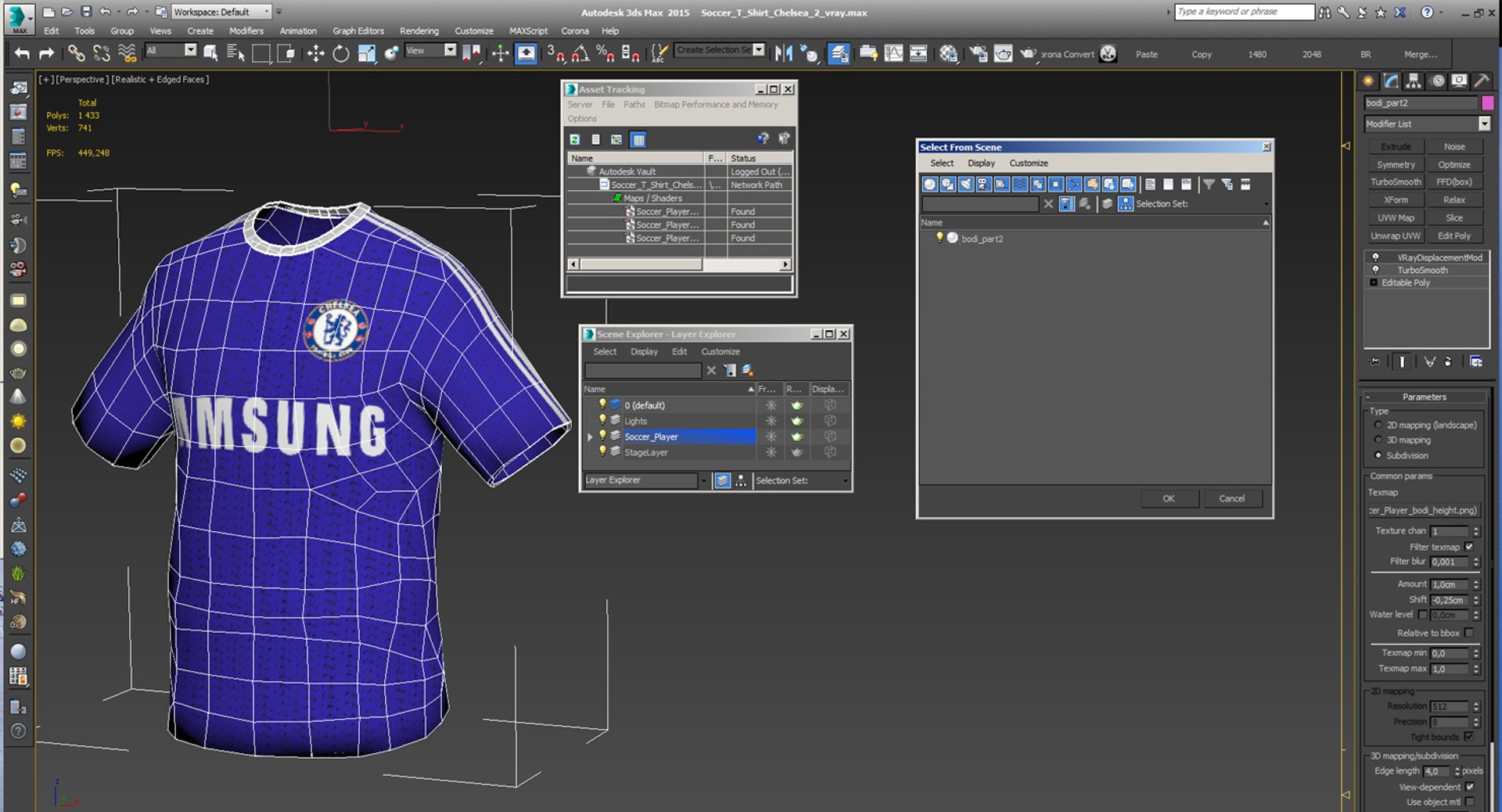Screen dimensions: 1502x812
Task: Click OK in Select From Scene
Action: (1169, 498)
